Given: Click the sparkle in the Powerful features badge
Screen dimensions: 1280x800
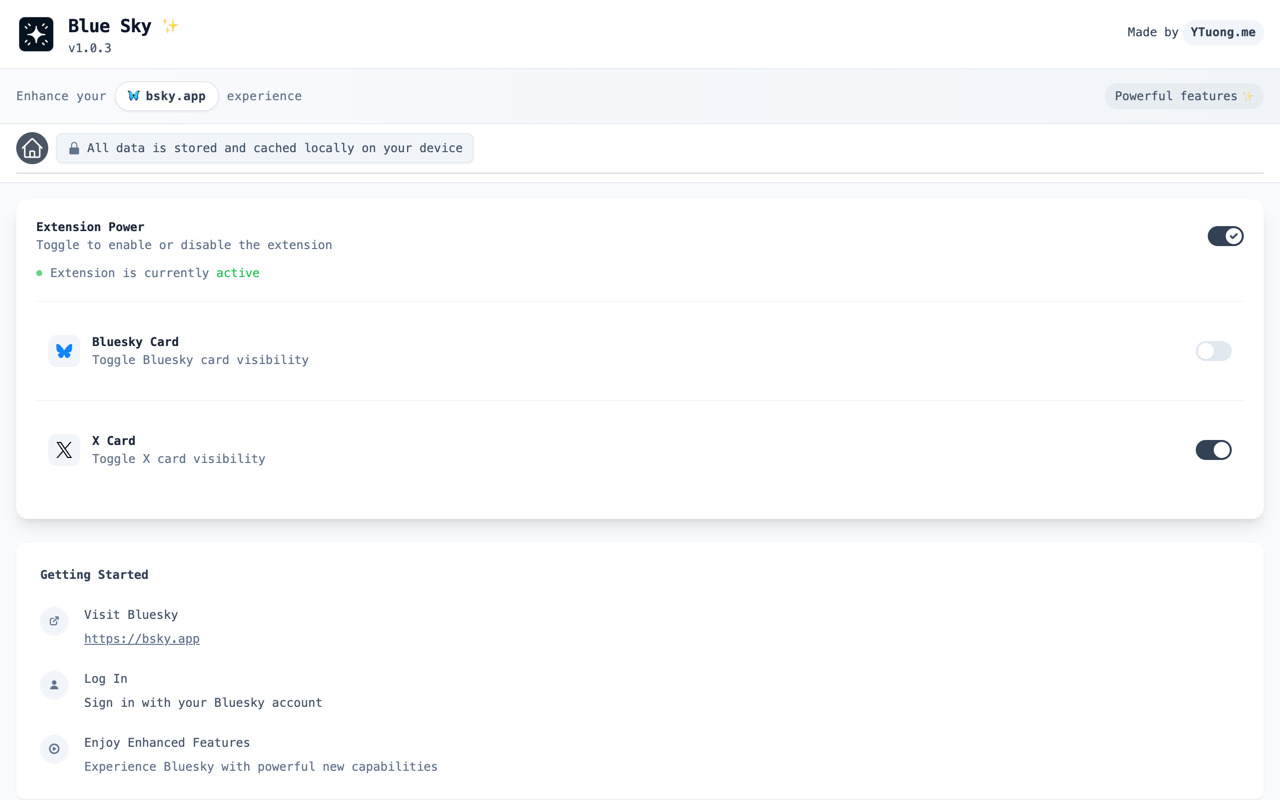Looking at the screenshot, I should (x=1248, y=96).
